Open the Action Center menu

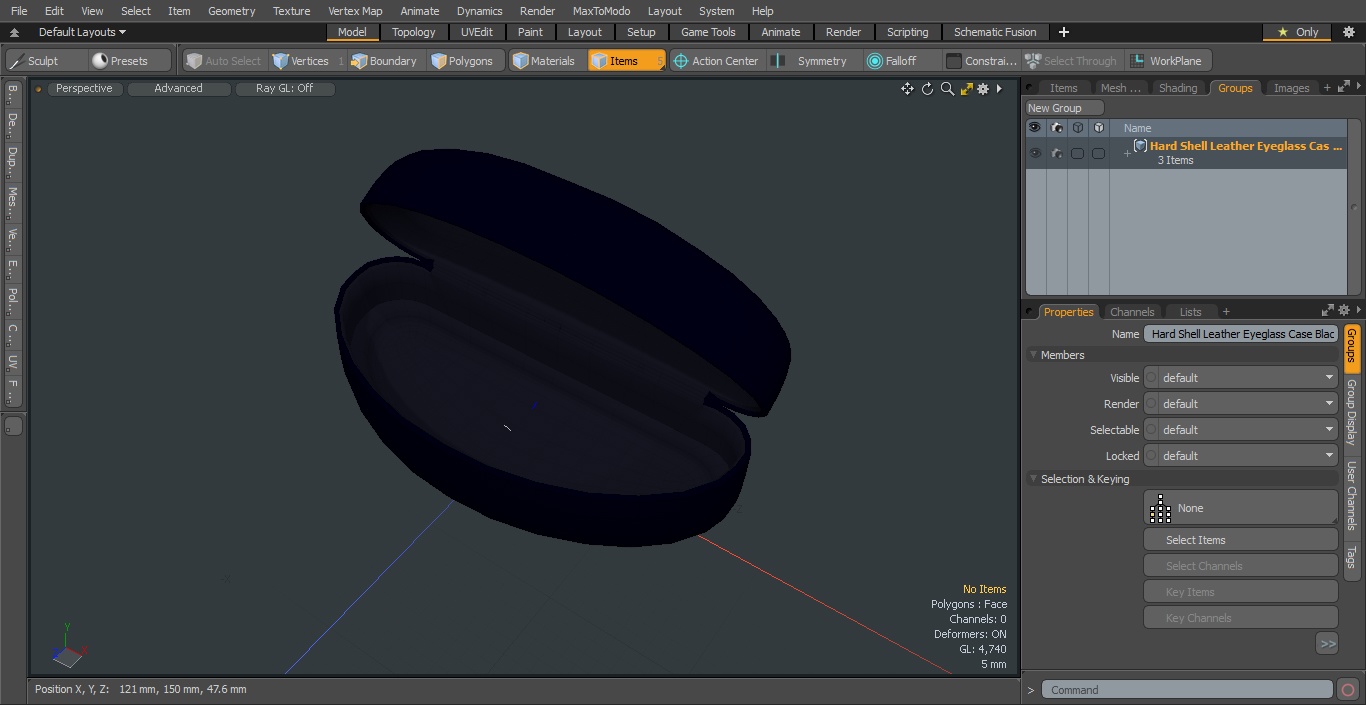point(716,61)
